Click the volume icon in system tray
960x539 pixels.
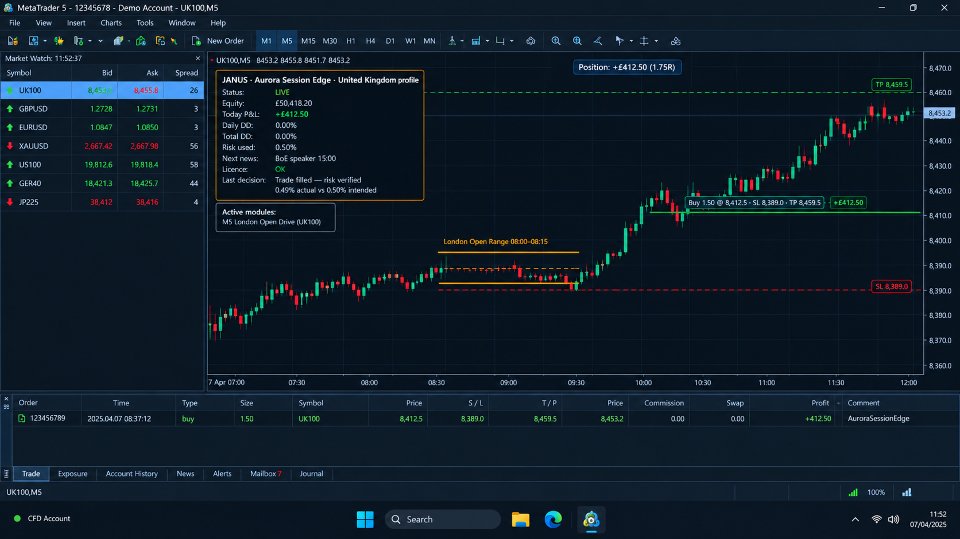pos(894,519)
